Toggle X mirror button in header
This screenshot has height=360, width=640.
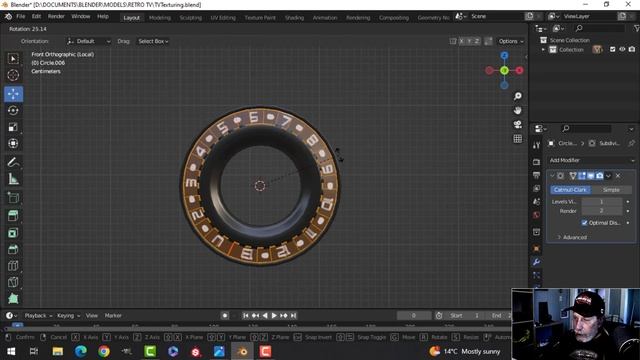coord(461,41)
